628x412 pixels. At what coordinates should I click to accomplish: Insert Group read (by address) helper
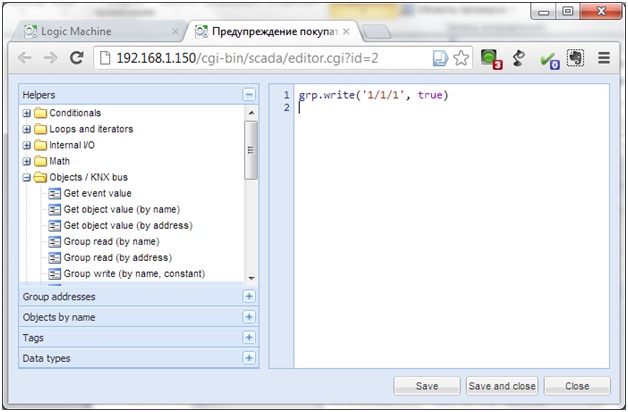(x=118, y=257)
